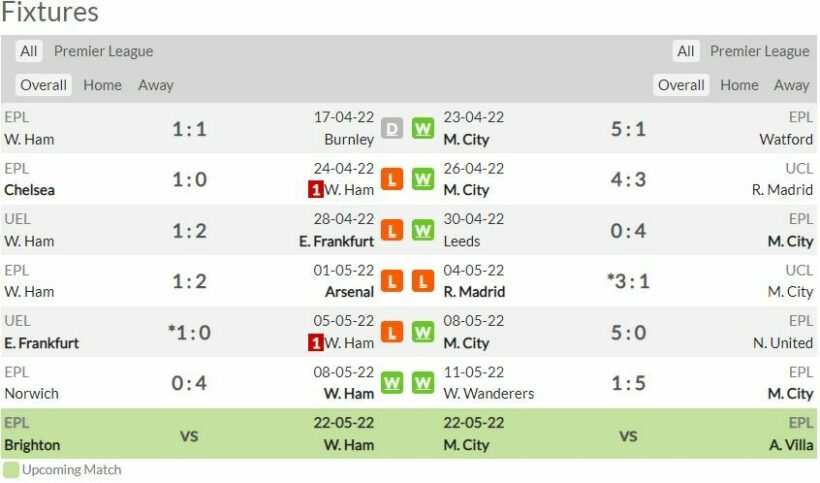Image resolution: width=820 pixels, height=483 pixels.
Task: Click the loss badge beside Arsenal
Action: point(392,281)
